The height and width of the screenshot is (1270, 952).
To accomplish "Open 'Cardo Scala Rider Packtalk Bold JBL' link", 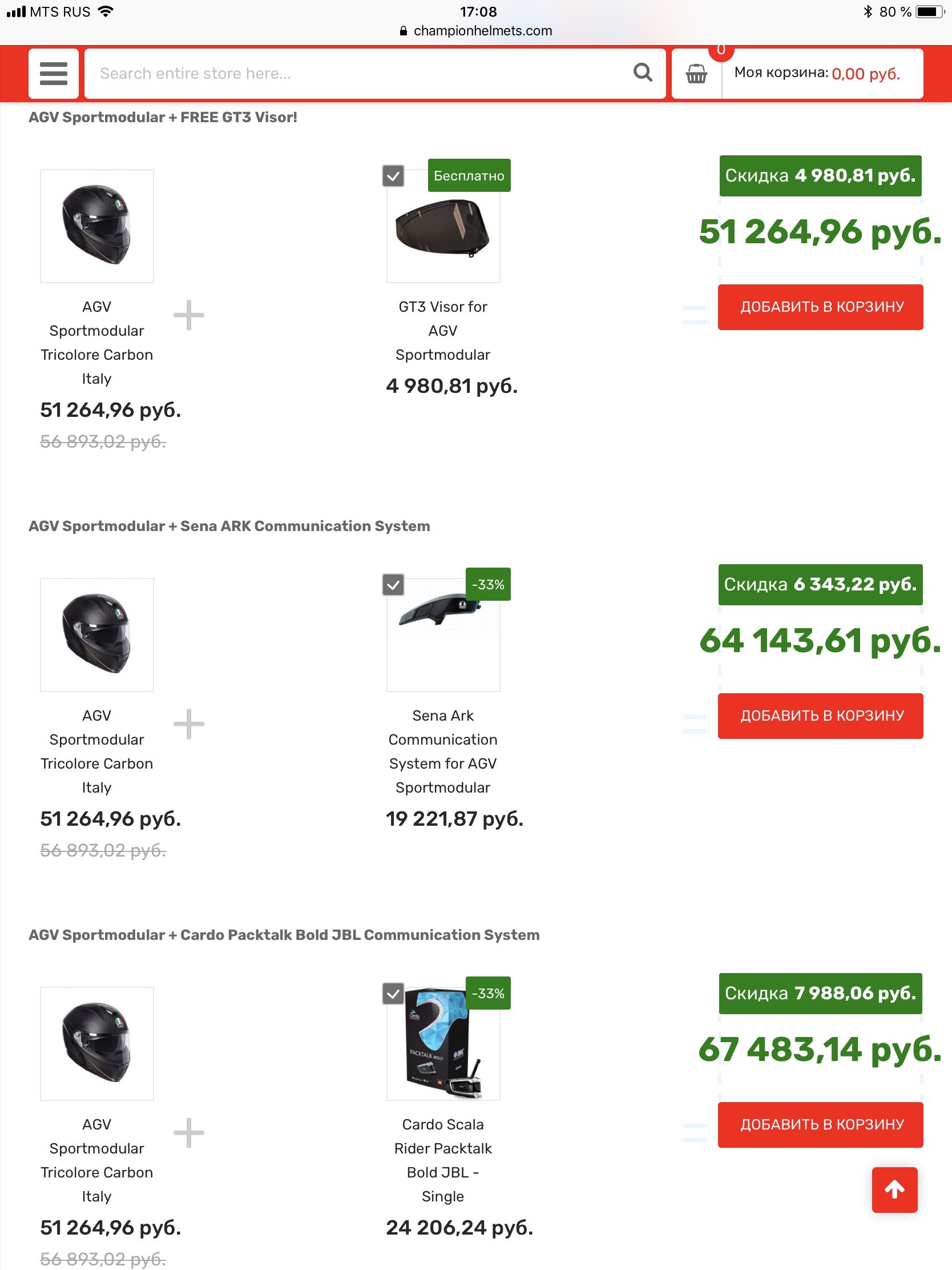I will click(443, 1160).
